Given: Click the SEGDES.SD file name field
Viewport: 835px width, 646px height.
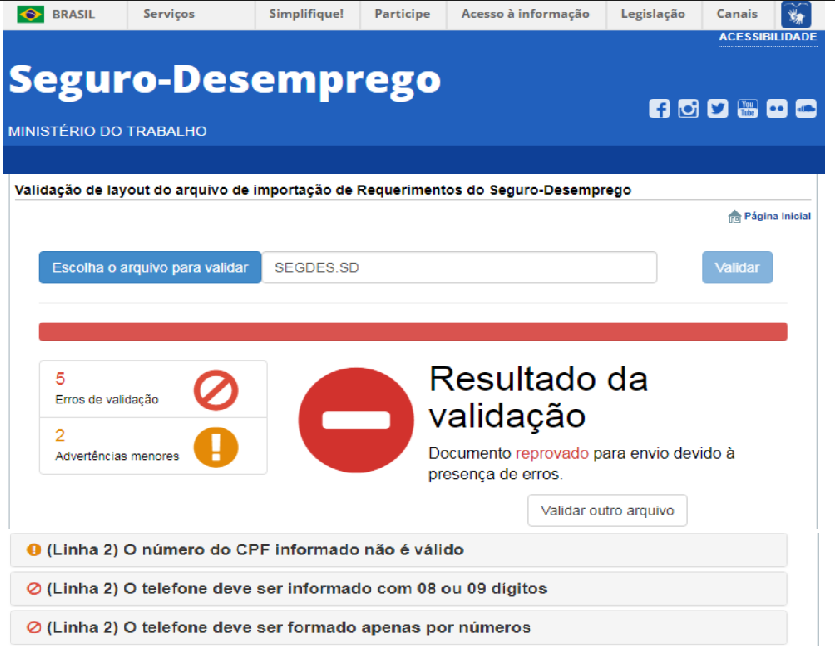Looking at the screenshot, I should coord(459,267).
